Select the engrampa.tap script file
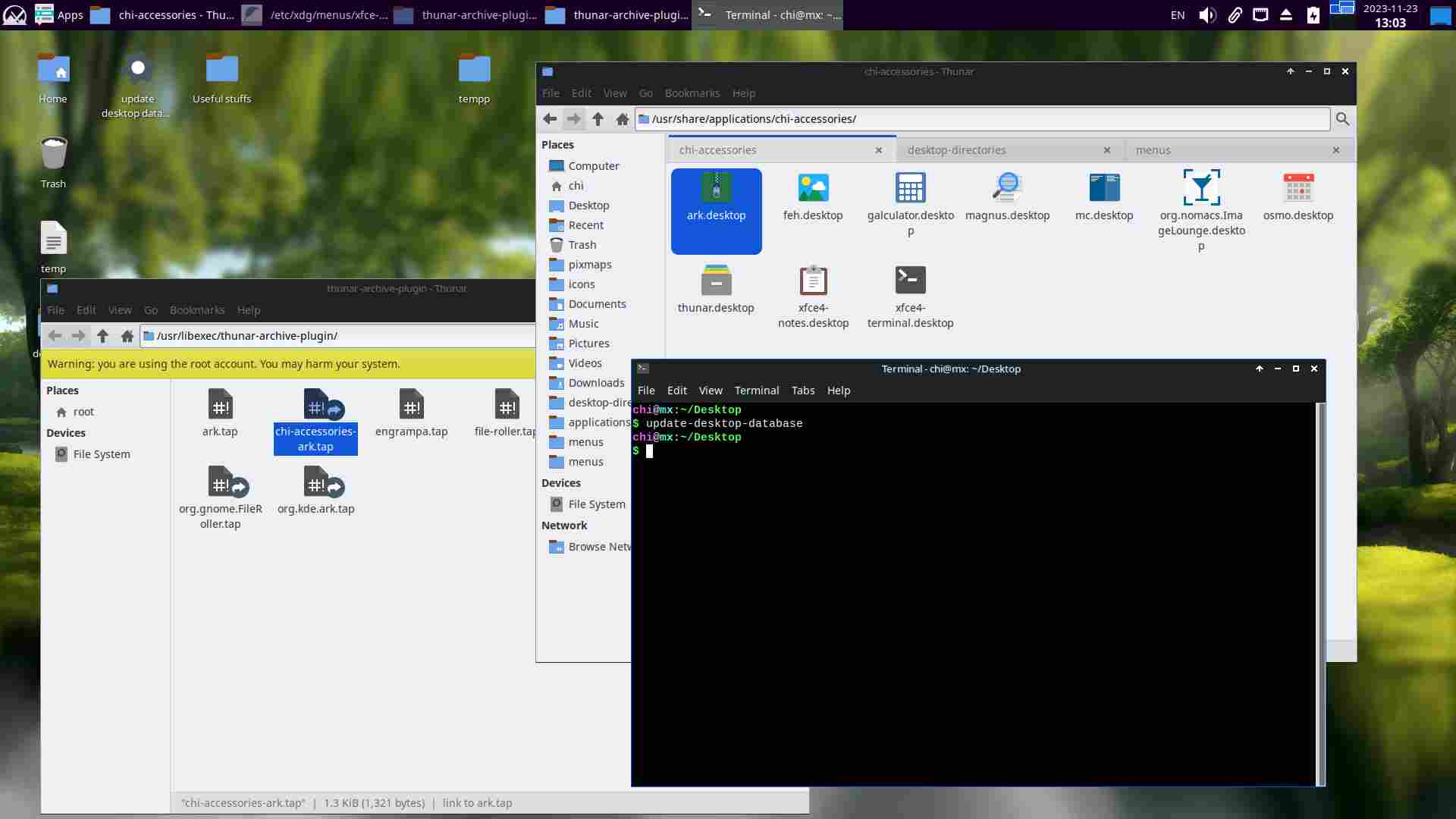Screen dimensions: 1456x819 [411, 406]
